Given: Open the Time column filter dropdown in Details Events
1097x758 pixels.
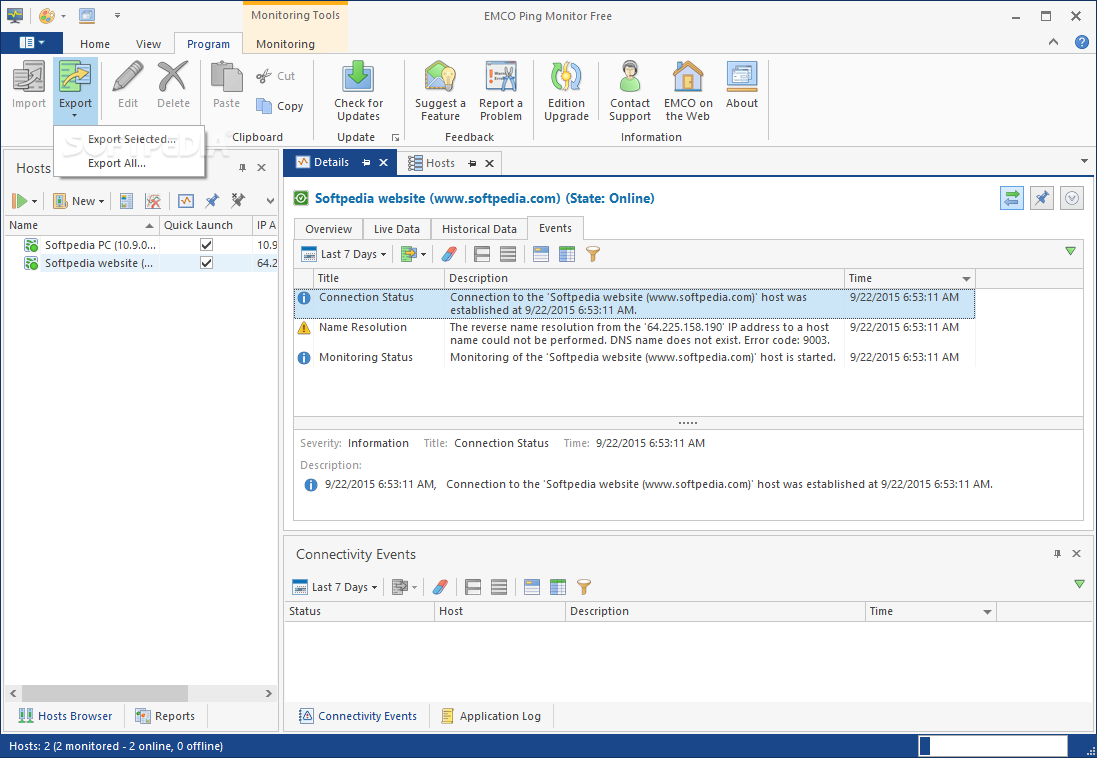Looking at the screenshot, I should [966, 279].
